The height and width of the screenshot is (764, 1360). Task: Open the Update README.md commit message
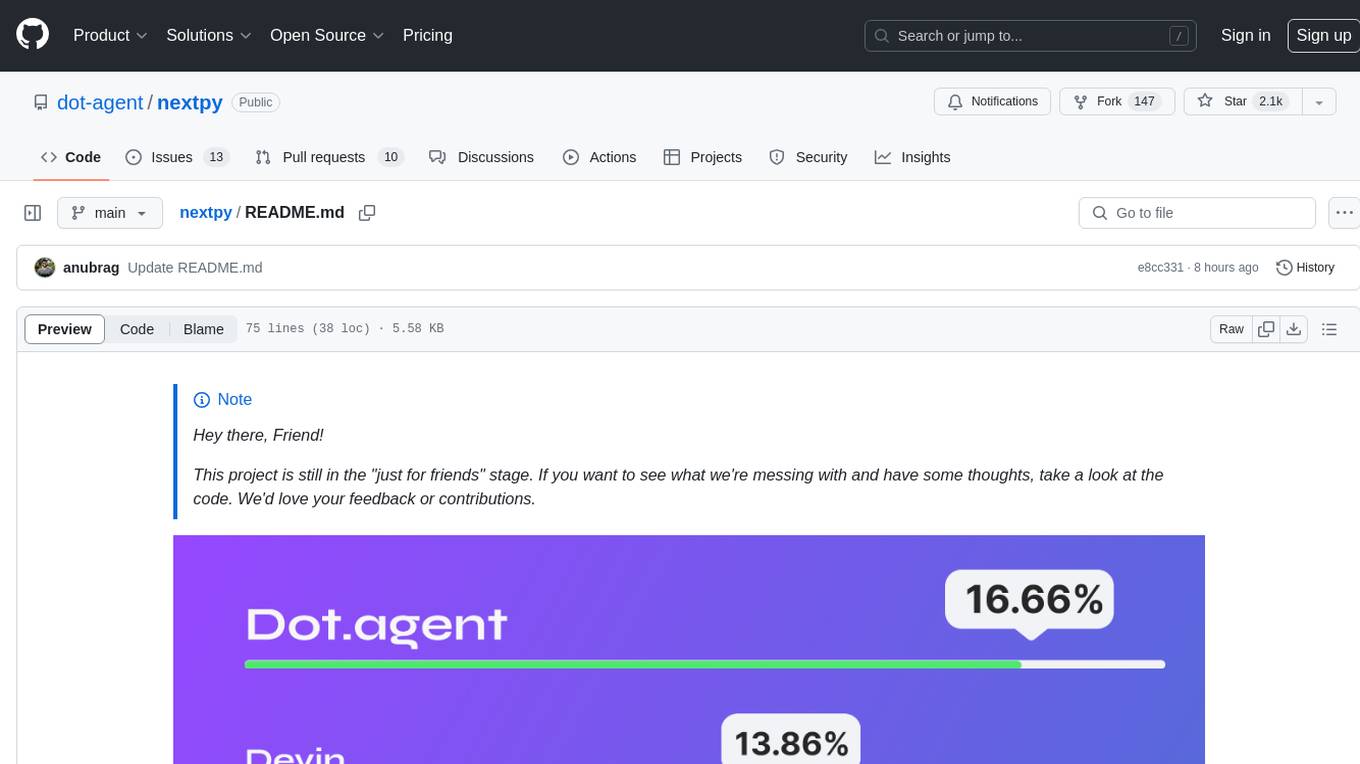coord(195,268)
